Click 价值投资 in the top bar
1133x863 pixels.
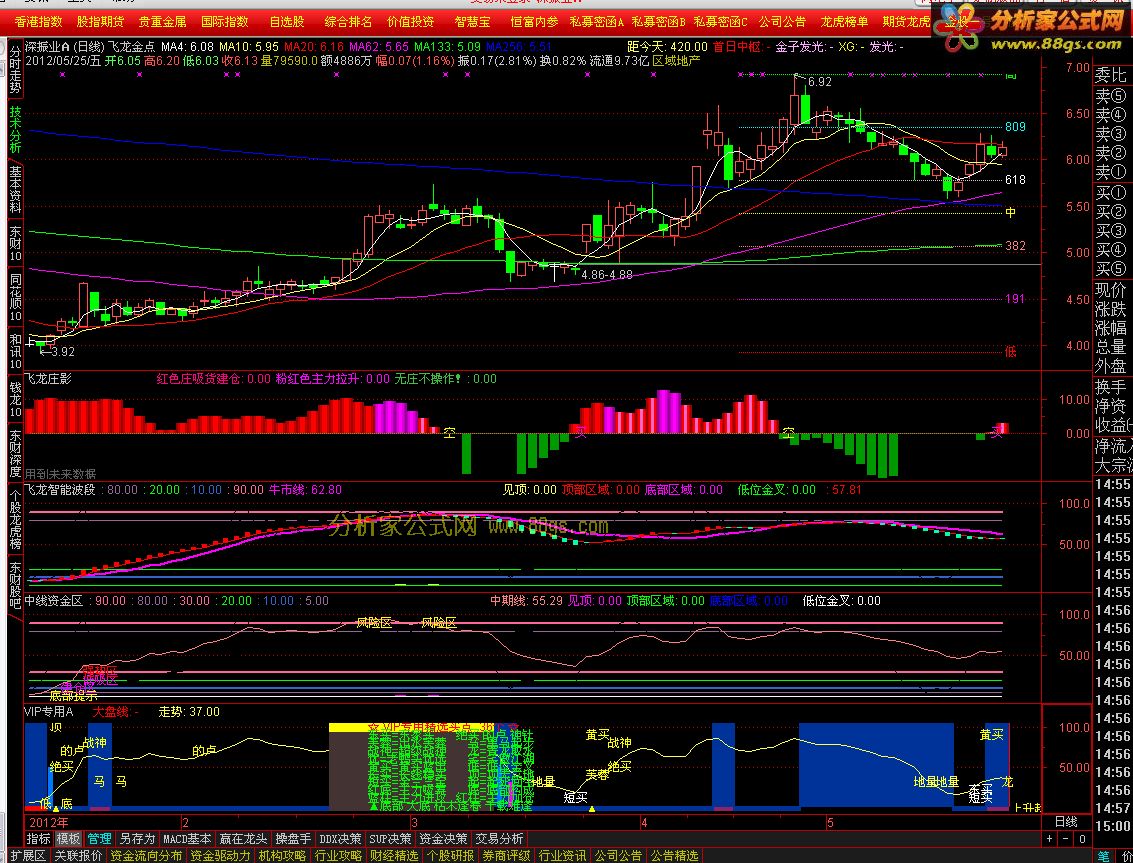410,22
